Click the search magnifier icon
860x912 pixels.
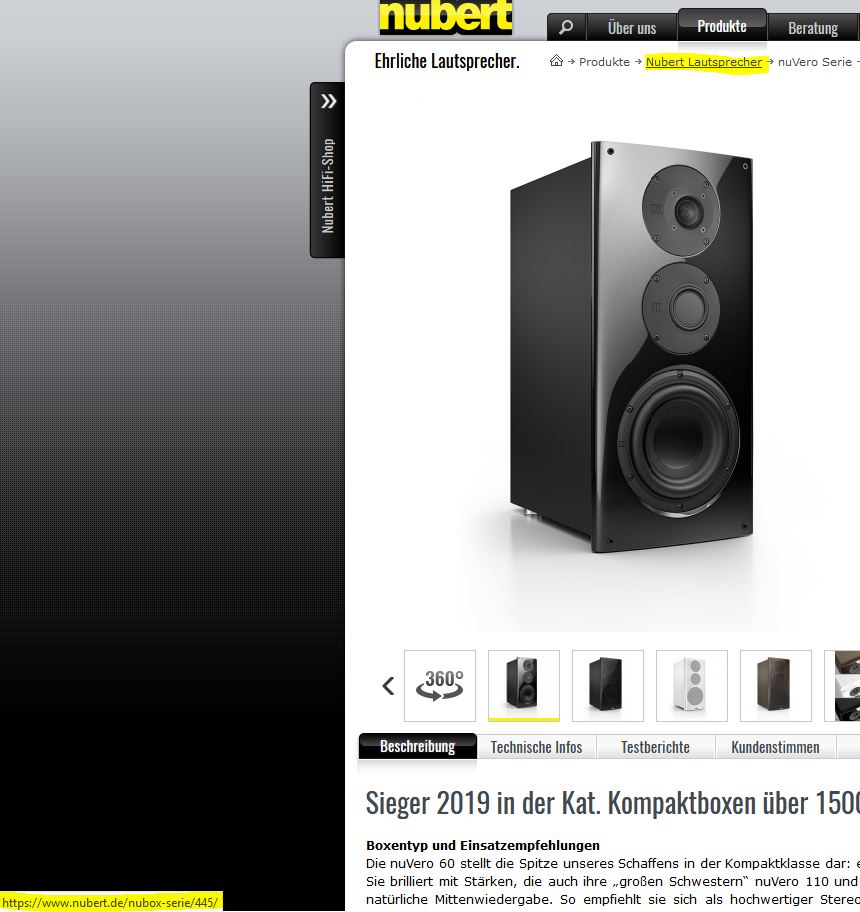(566, 27)
